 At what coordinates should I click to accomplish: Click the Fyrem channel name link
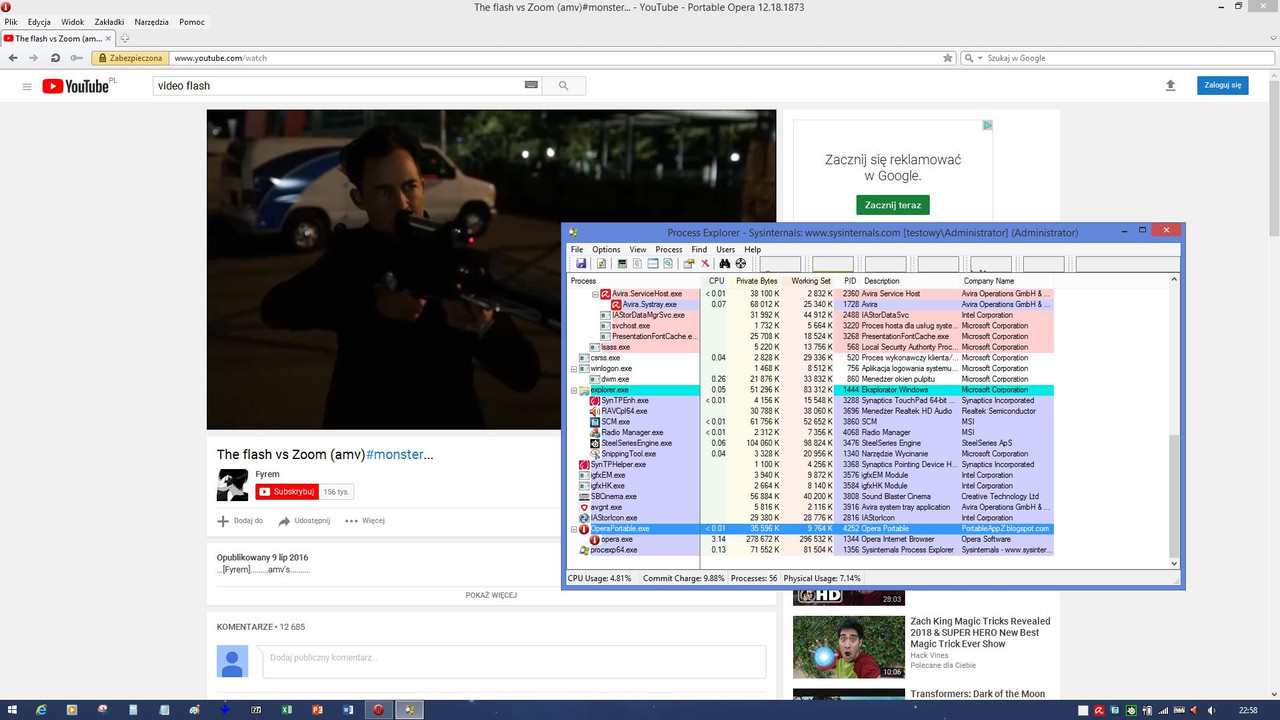(267, 474)
